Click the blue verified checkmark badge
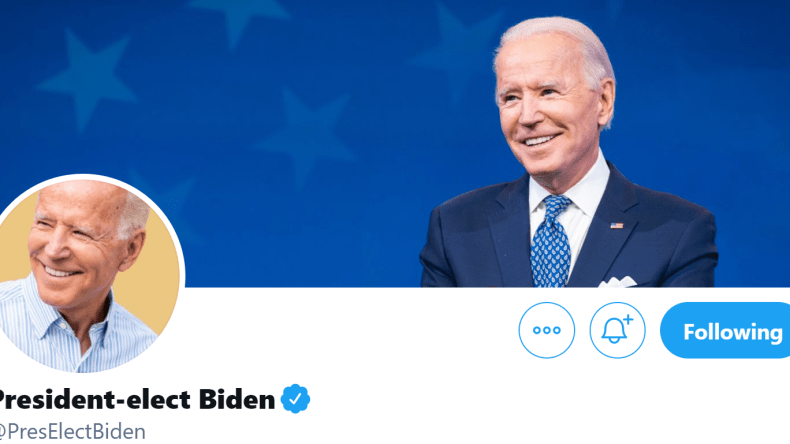The height and width of the screenshot is (444, 790). pyautogui.click(x=295, y=399)
